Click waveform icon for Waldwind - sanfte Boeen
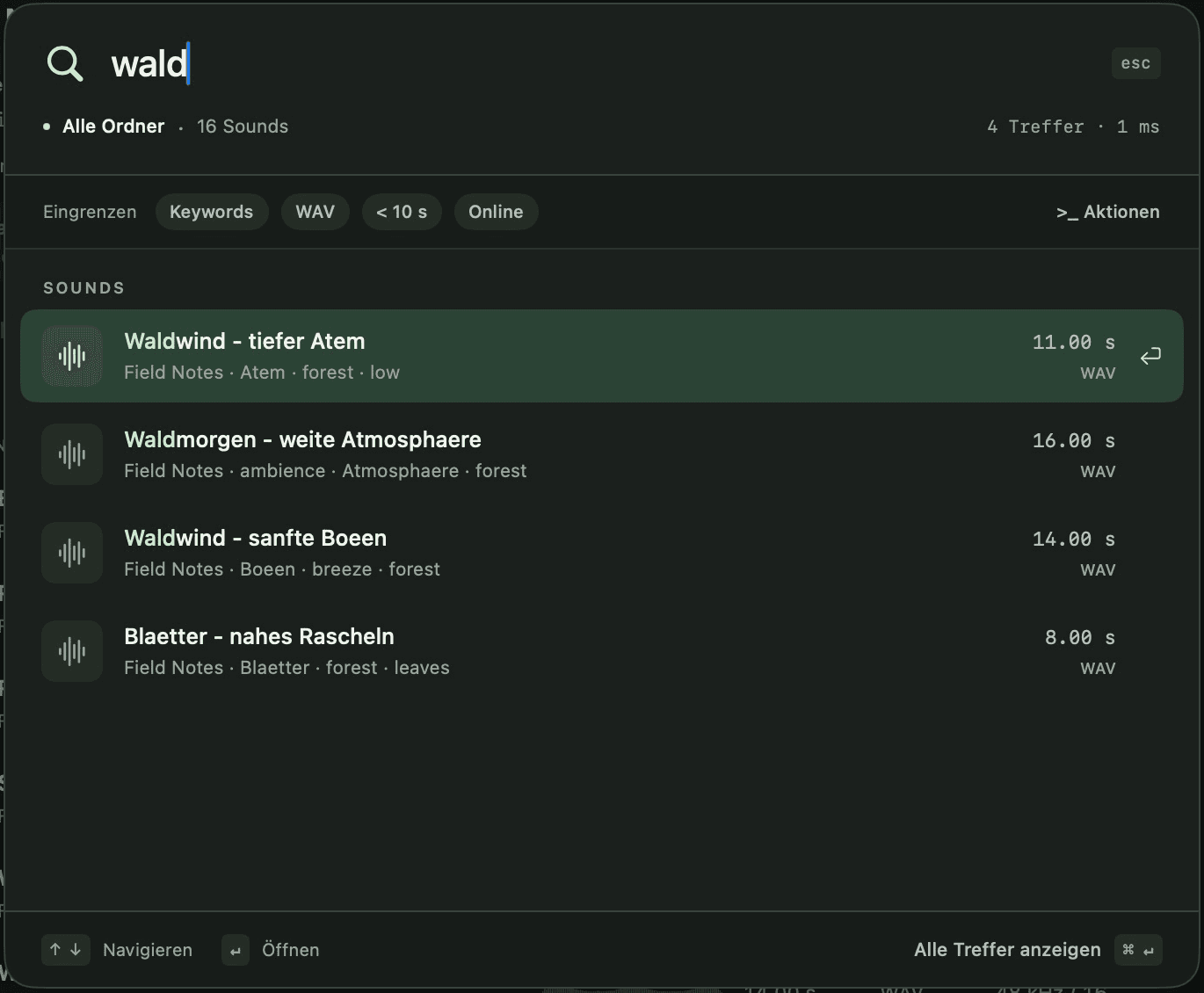This screenshot has width=1204, height=993. click(72, 553)
